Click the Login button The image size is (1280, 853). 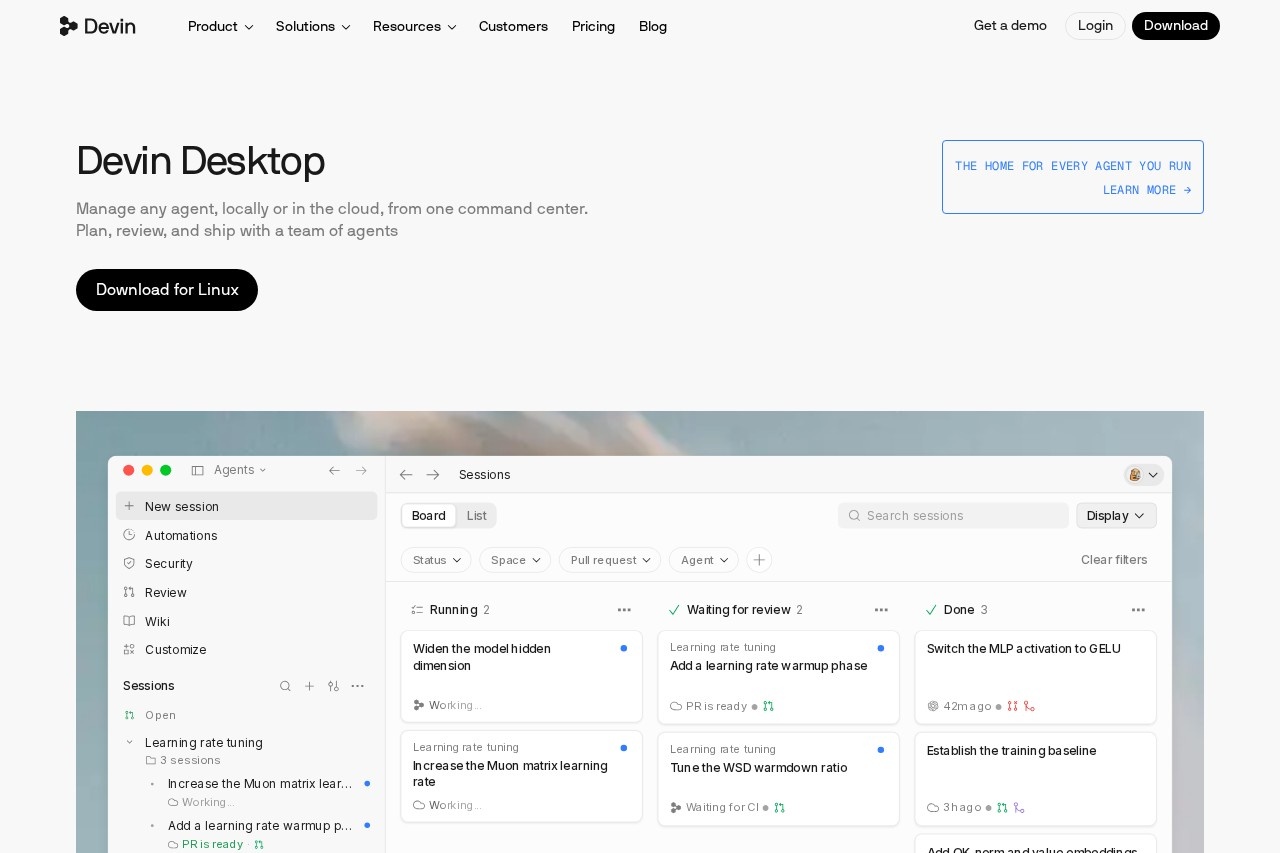1095,26
